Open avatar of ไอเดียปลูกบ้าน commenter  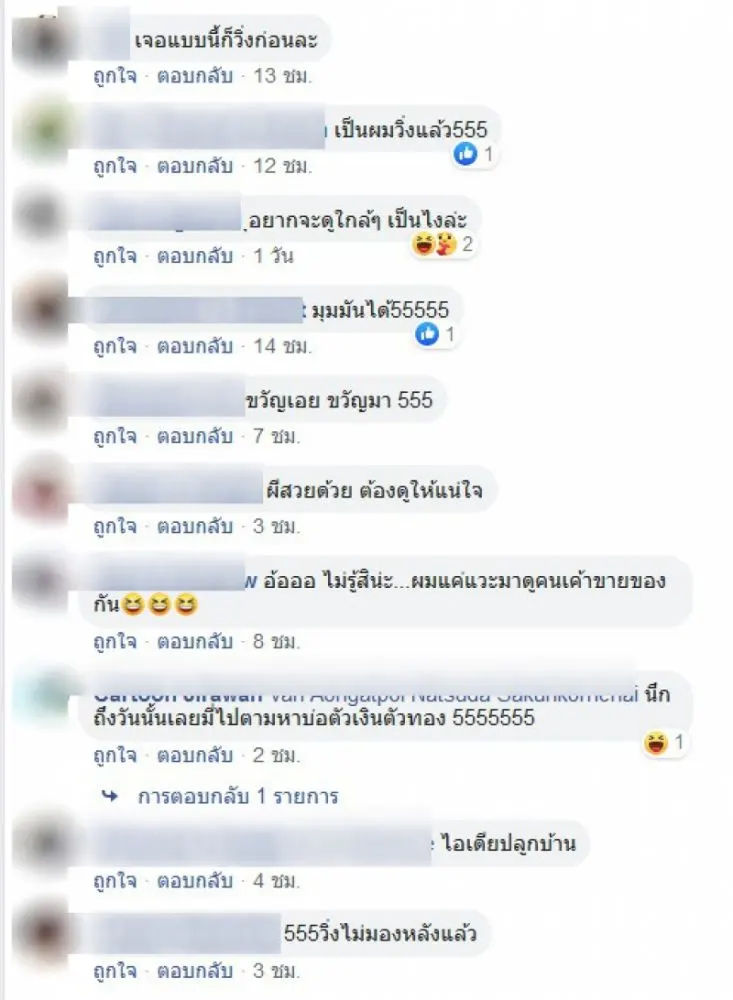41,845
